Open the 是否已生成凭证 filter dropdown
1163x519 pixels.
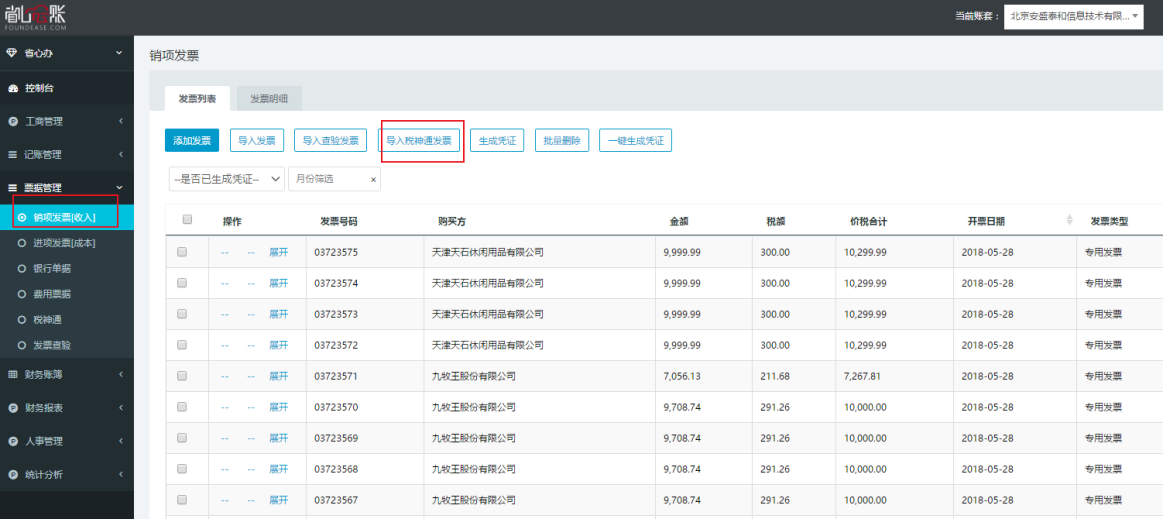pos(226,179)
